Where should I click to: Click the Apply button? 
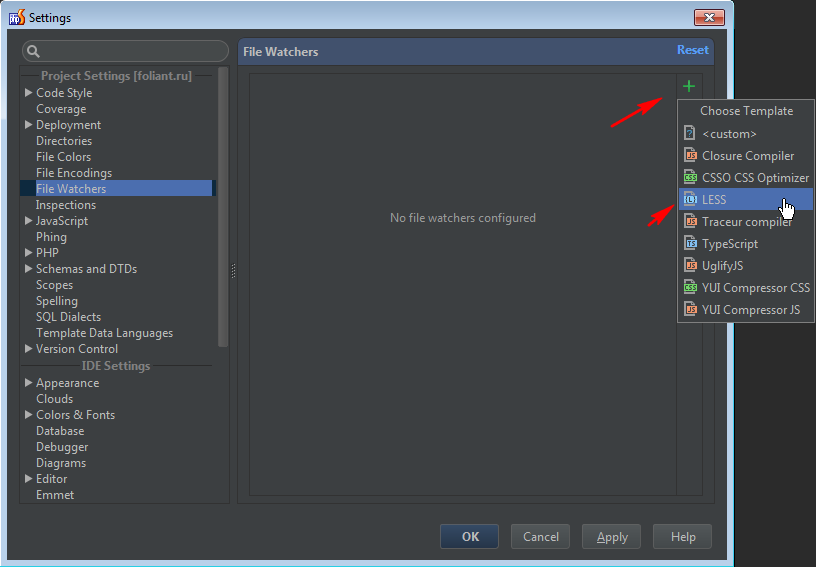coord(611,536)
